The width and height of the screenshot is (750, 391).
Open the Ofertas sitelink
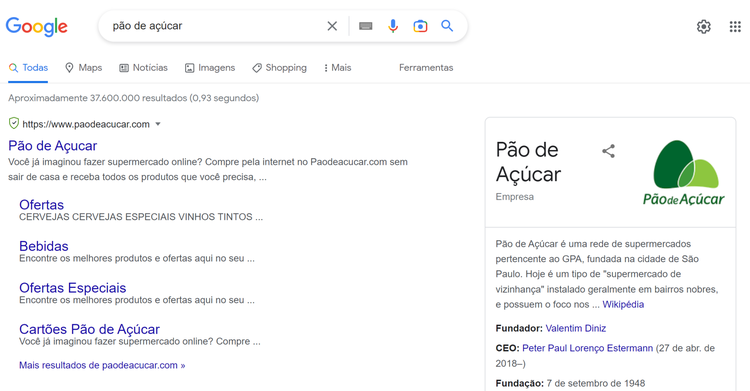[x=42, y=205]
